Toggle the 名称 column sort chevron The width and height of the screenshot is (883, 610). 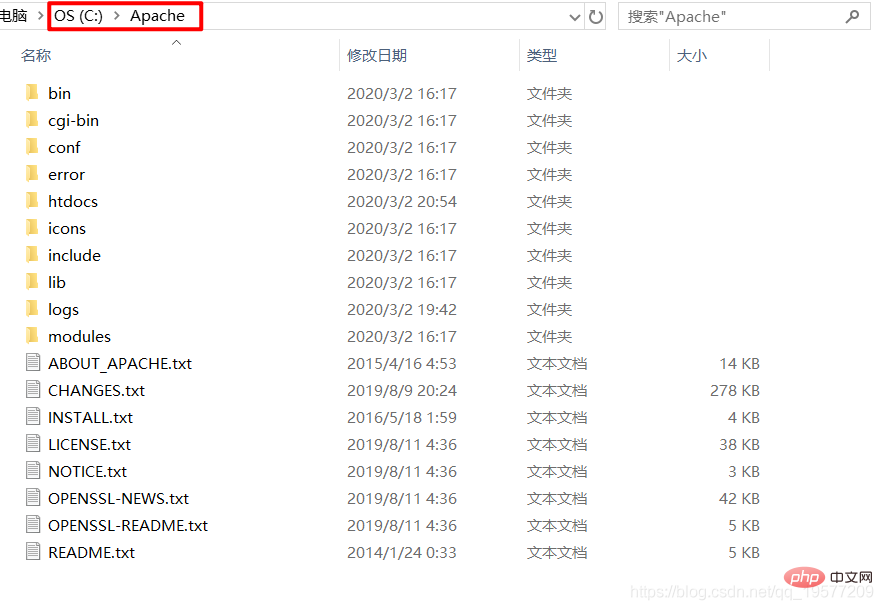tap(176, 43)
